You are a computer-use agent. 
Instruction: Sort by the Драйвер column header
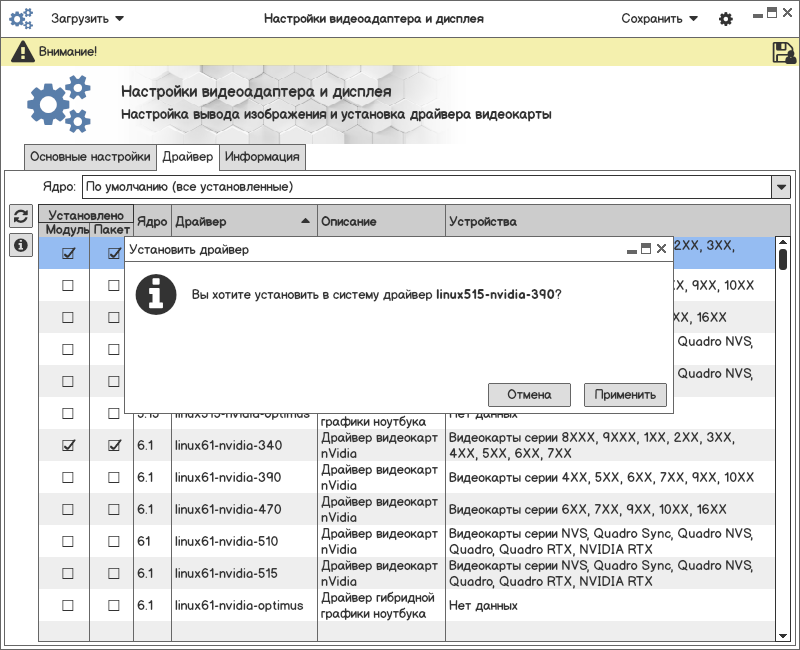(242, 221)
